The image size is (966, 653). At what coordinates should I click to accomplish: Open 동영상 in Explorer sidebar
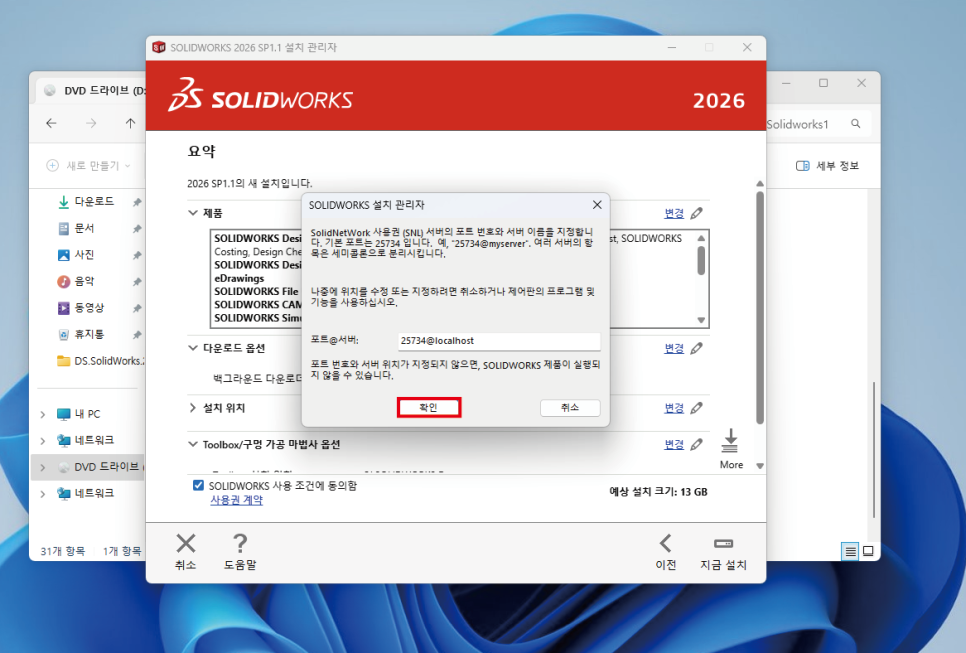point(89,307)
